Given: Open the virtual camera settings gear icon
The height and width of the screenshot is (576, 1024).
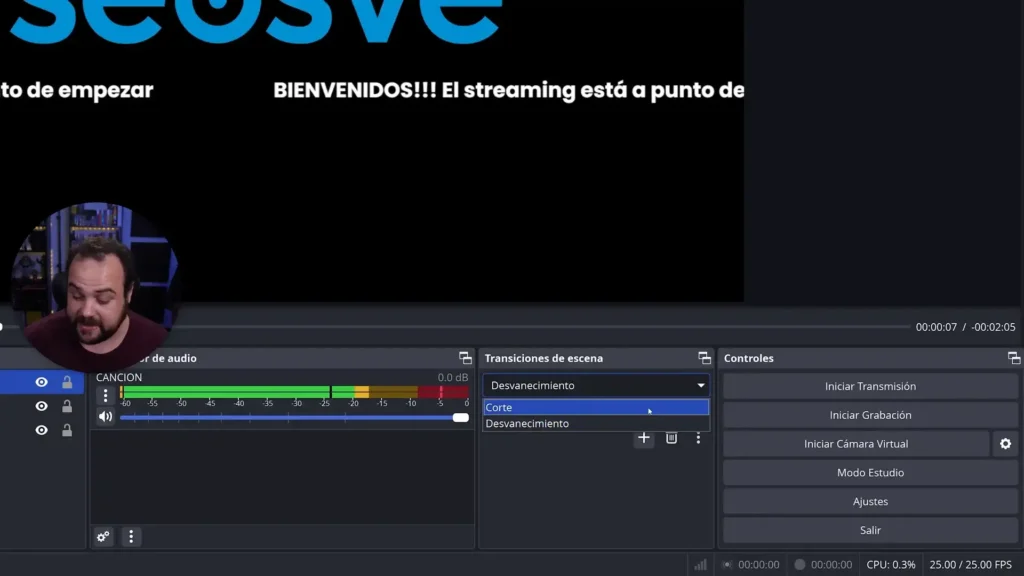Looking at the screenshot, I should click(x=1005, y=443).
